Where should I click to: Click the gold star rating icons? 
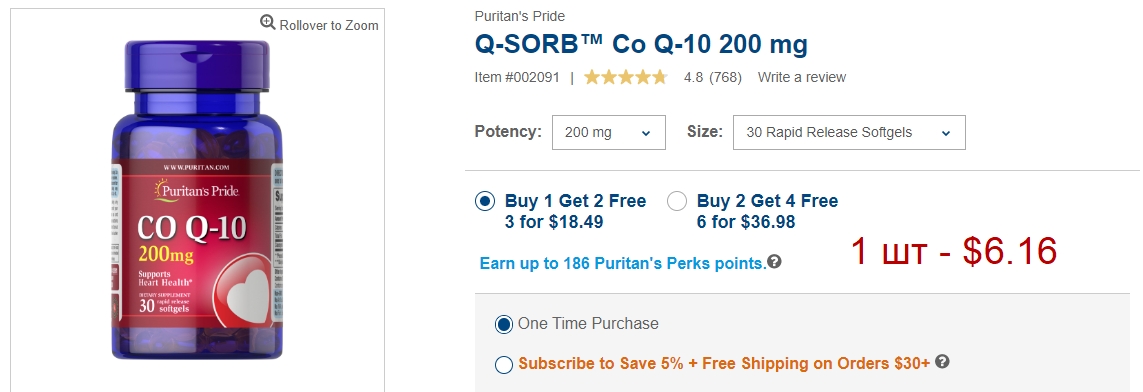click(x=625, y=77)
